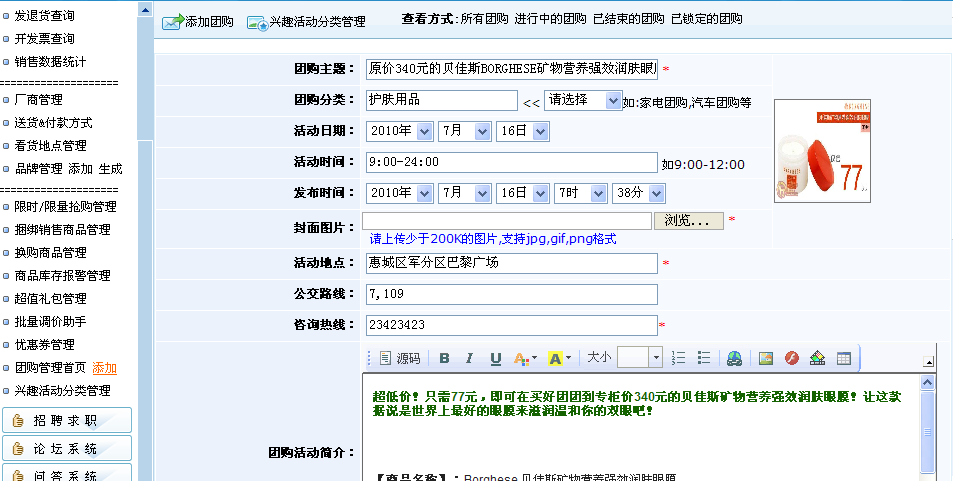Open 捆绑销售商品管理 in sidebar

pyautogui.click(x=63, y=230)
